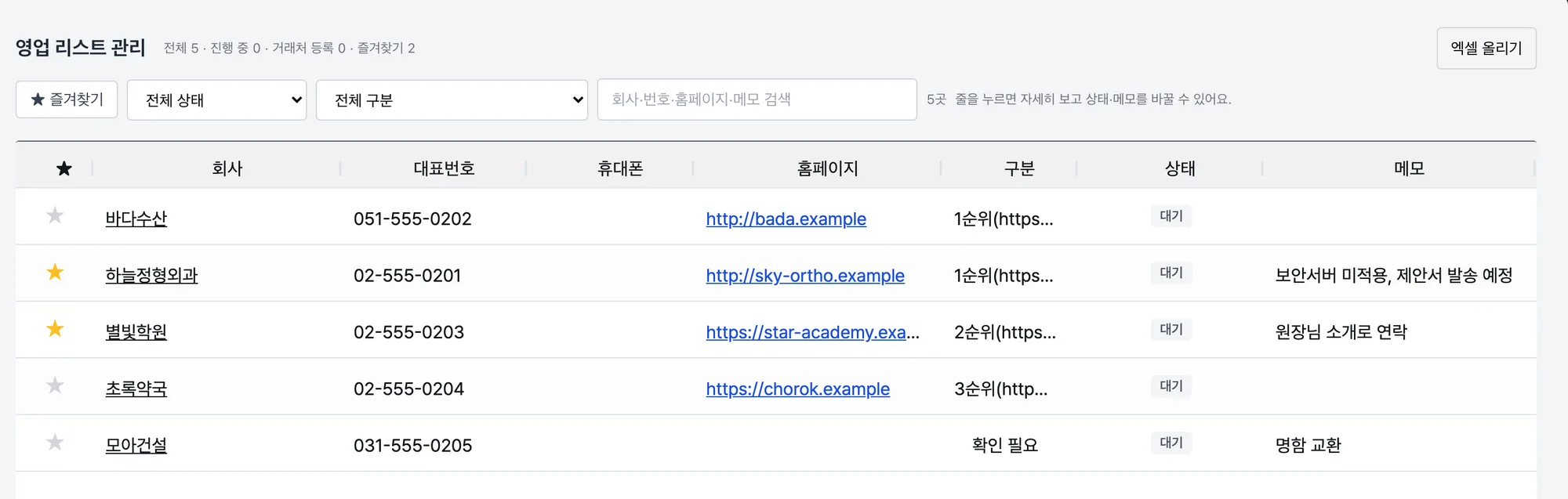Click 1순위 category cell for 하늘정형외과
Viewport: 1568px width, 499px height.
(1004, 275)
